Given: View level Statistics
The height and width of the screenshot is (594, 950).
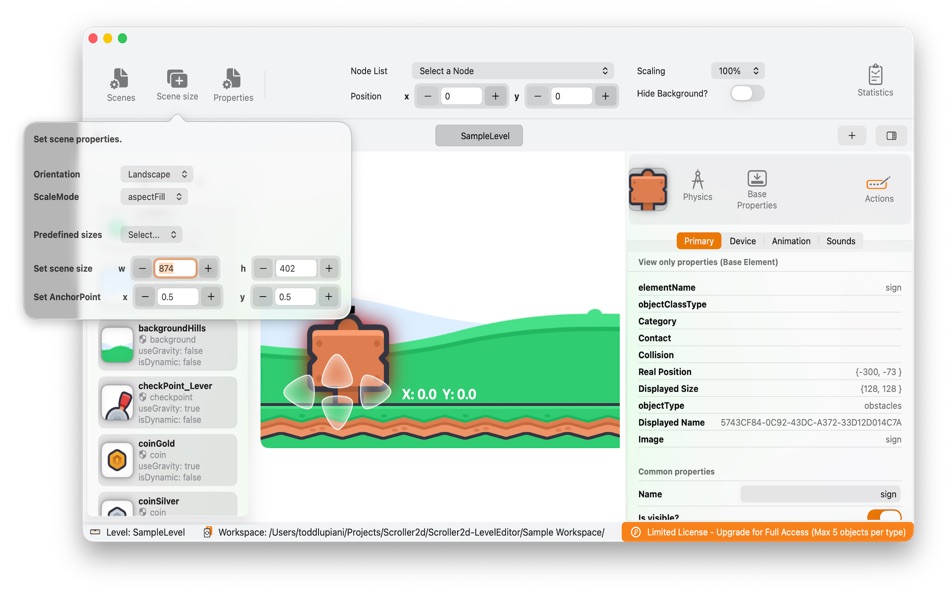Looking at the screenshot, I should coord(875,82).
